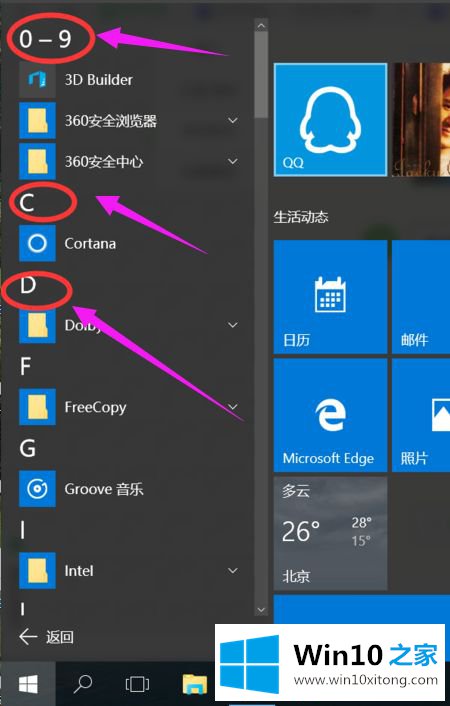Click the back arrow beside 返回
The image size is (450, 706).
tap(28, 637)
